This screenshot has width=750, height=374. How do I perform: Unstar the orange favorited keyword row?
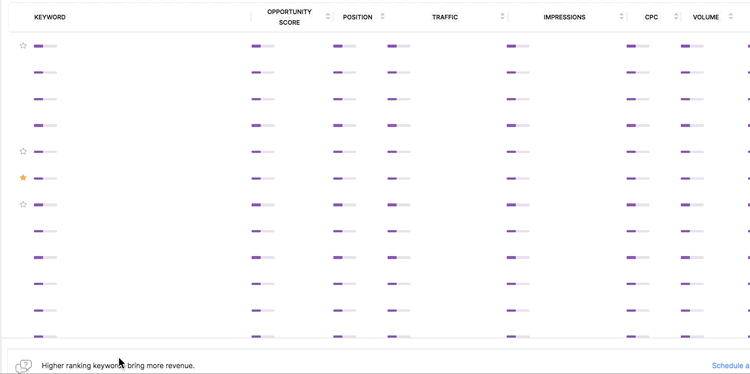[23, 178]
